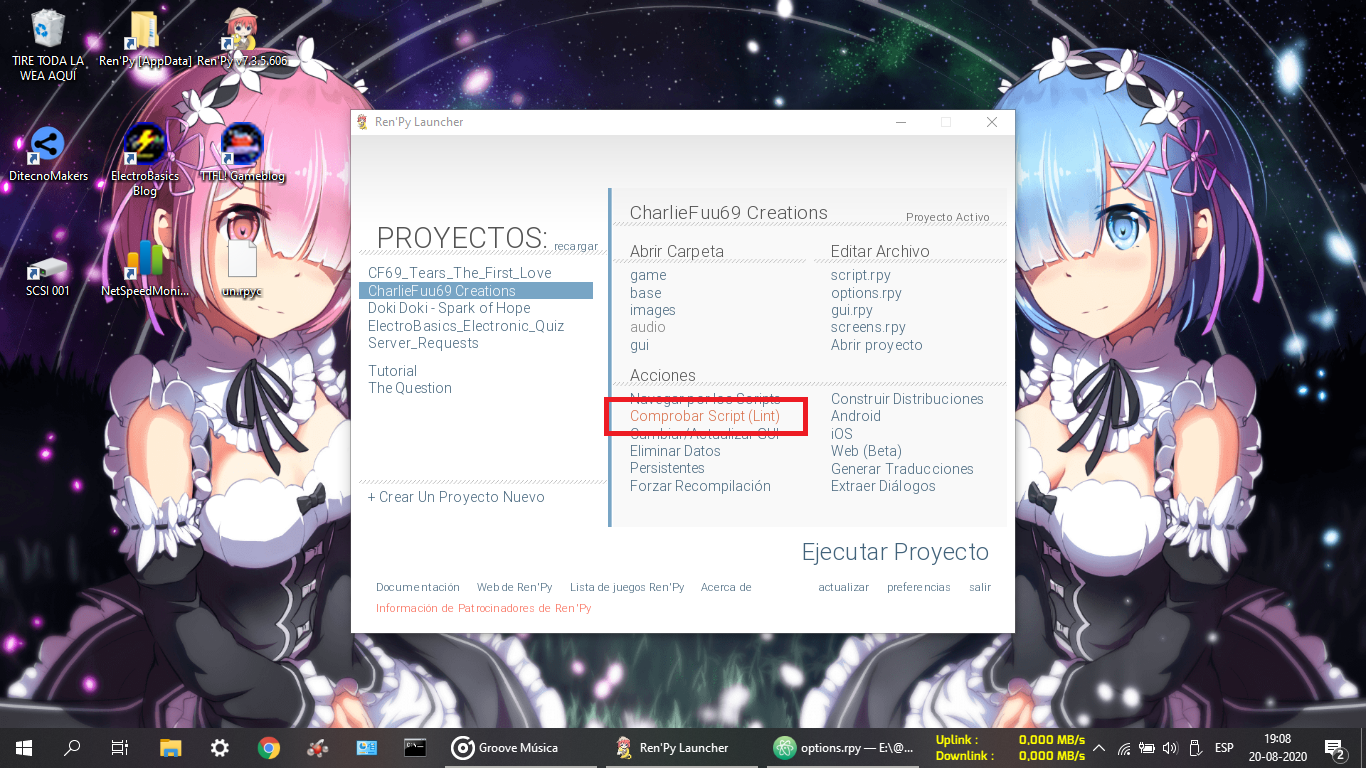Show hidden system tray icons
Viewport: 1366px width, 768px height.
point(1099,747)
